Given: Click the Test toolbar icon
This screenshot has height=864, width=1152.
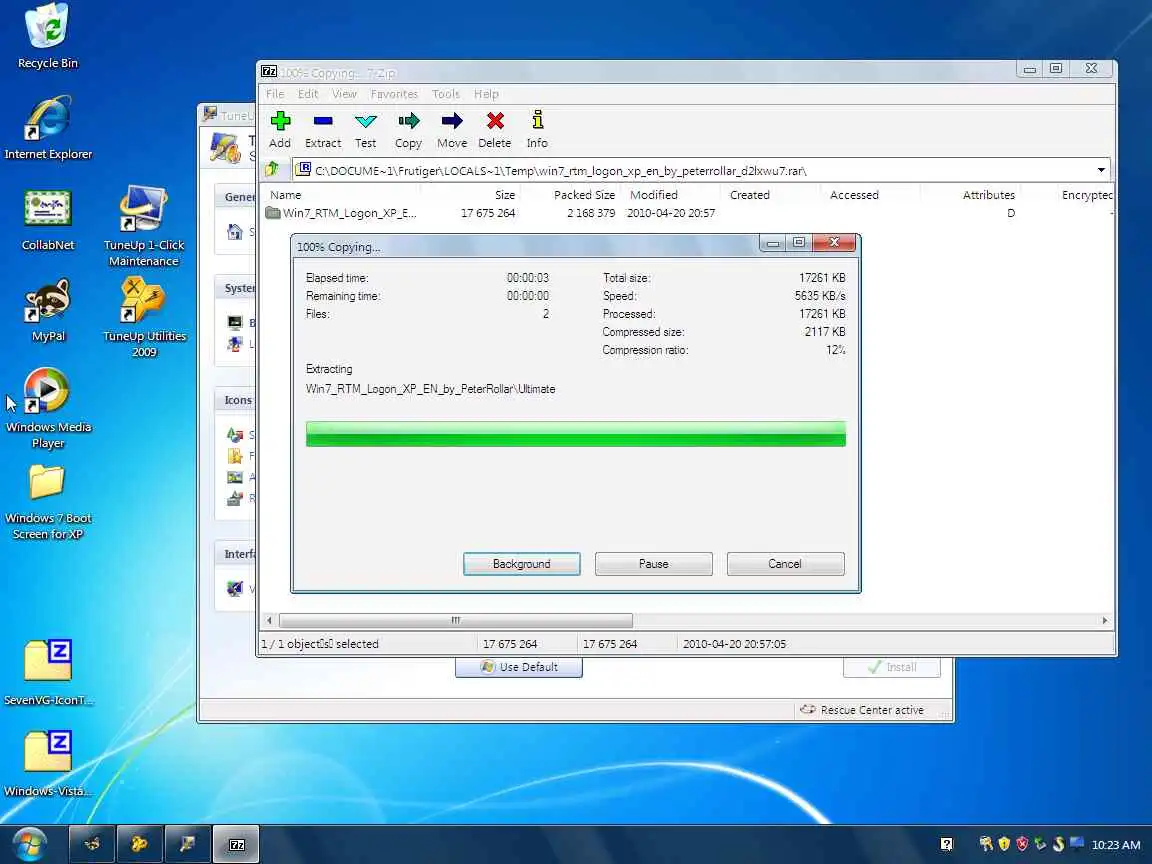Looking at the screenshot, I should pyautogui.click(x=365, y=129).
